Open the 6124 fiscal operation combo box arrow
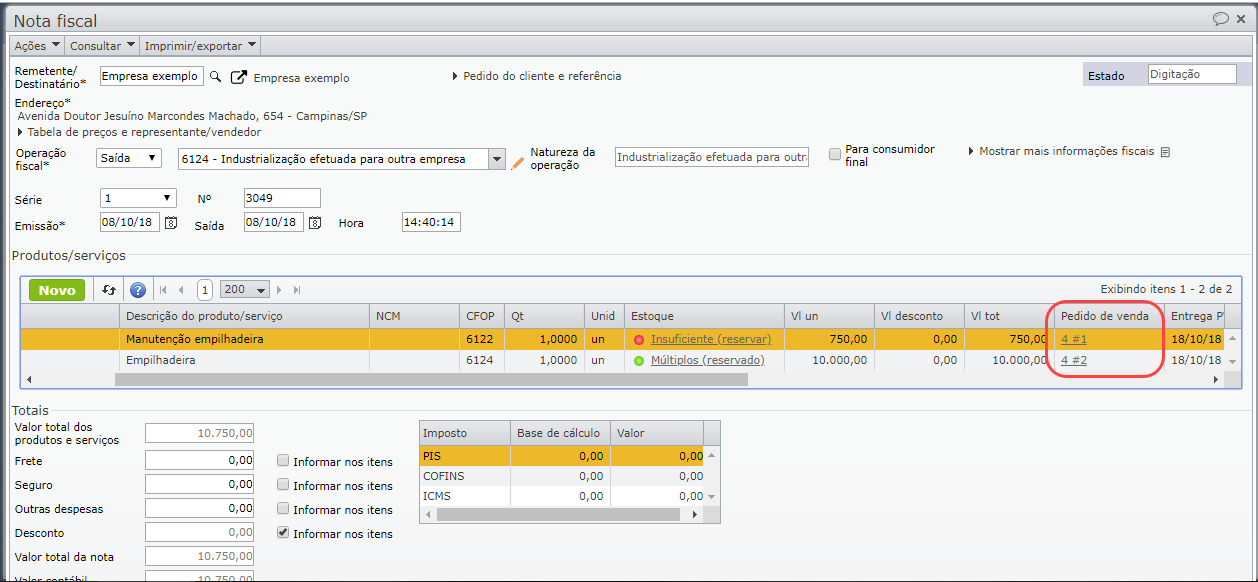Screen dimensions: 1258x582 [x=497, y=159]
